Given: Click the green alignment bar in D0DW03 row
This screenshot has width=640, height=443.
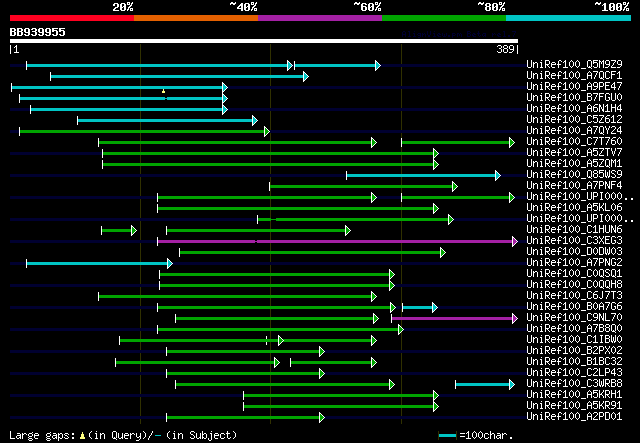Looking at the screenshot, I should (x=313, y=252).
